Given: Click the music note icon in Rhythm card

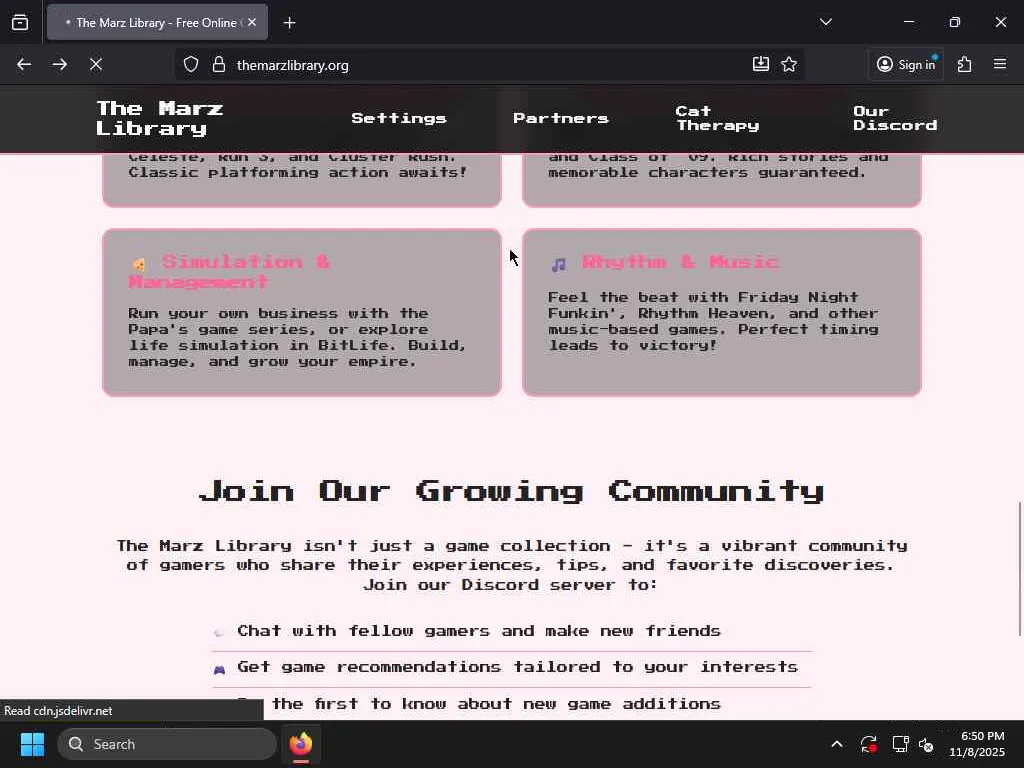Looking at the screenshot, I should point(558,264).
